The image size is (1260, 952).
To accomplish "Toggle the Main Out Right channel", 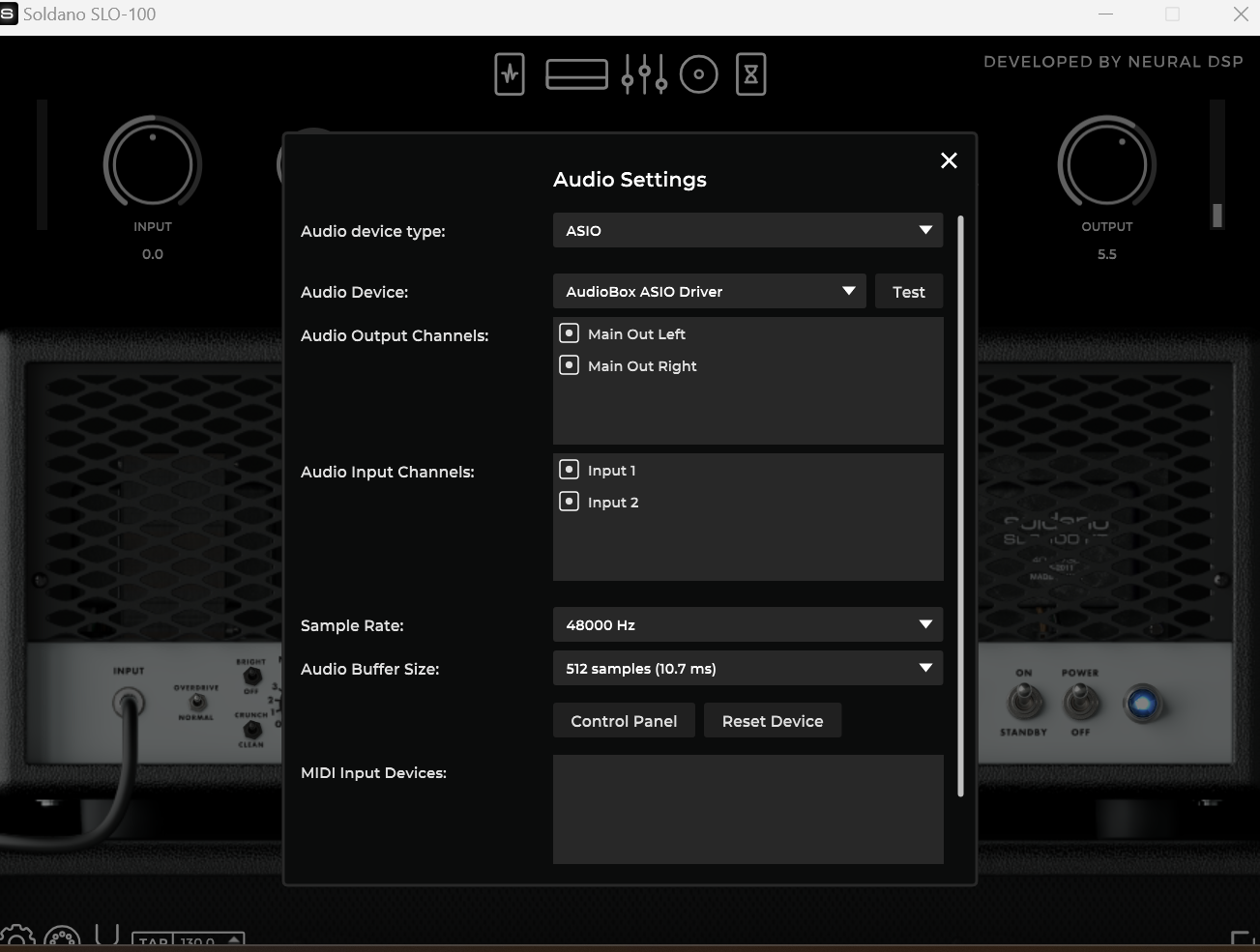I will click(570, 365).
